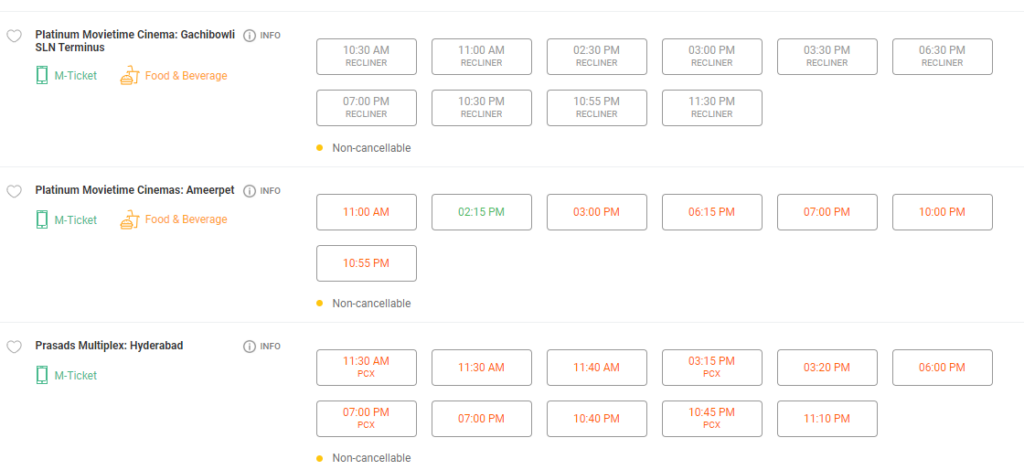
Task: Pick 11:30 PM Recliner showtime at Gachibowli
Action: click(x=711, y=108)
